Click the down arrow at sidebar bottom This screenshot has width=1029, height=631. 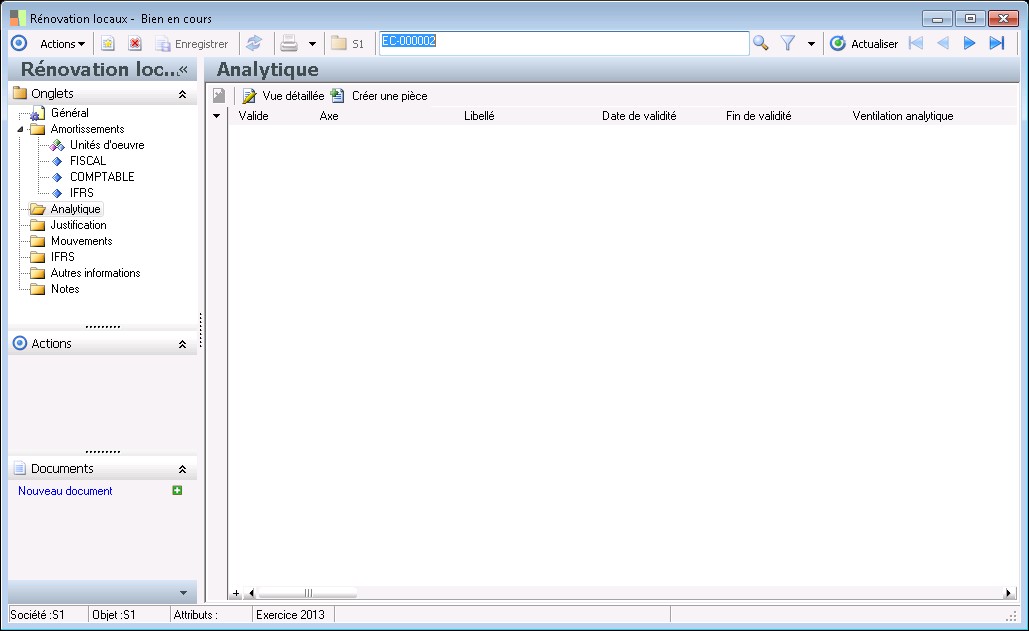[183, 593]
